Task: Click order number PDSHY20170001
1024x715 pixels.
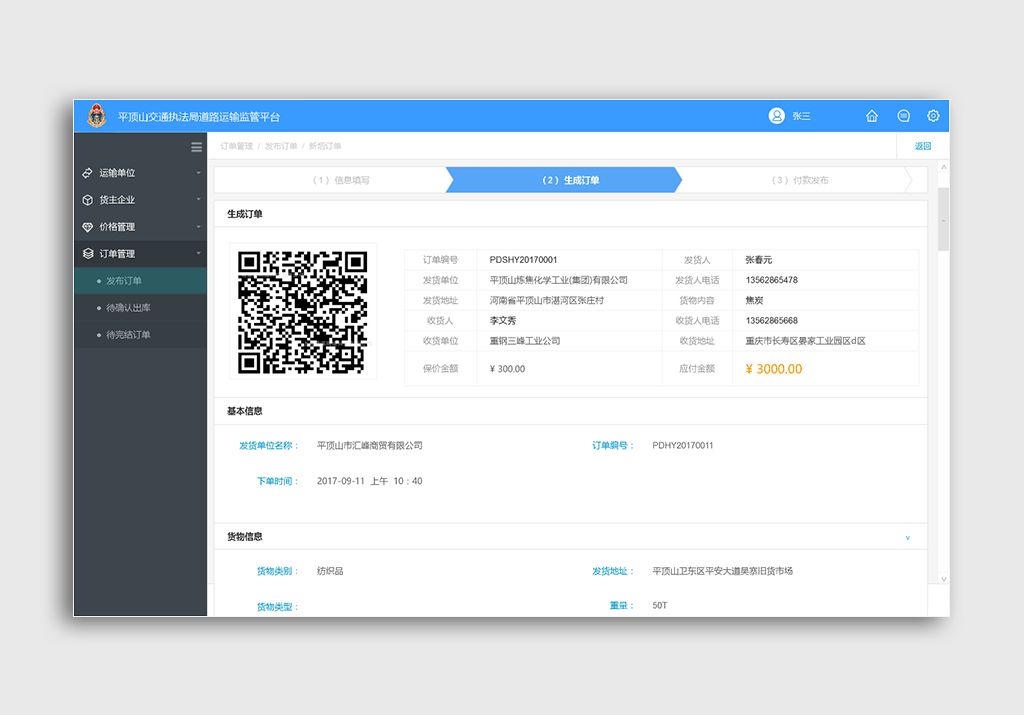Action: pos(523,260)
